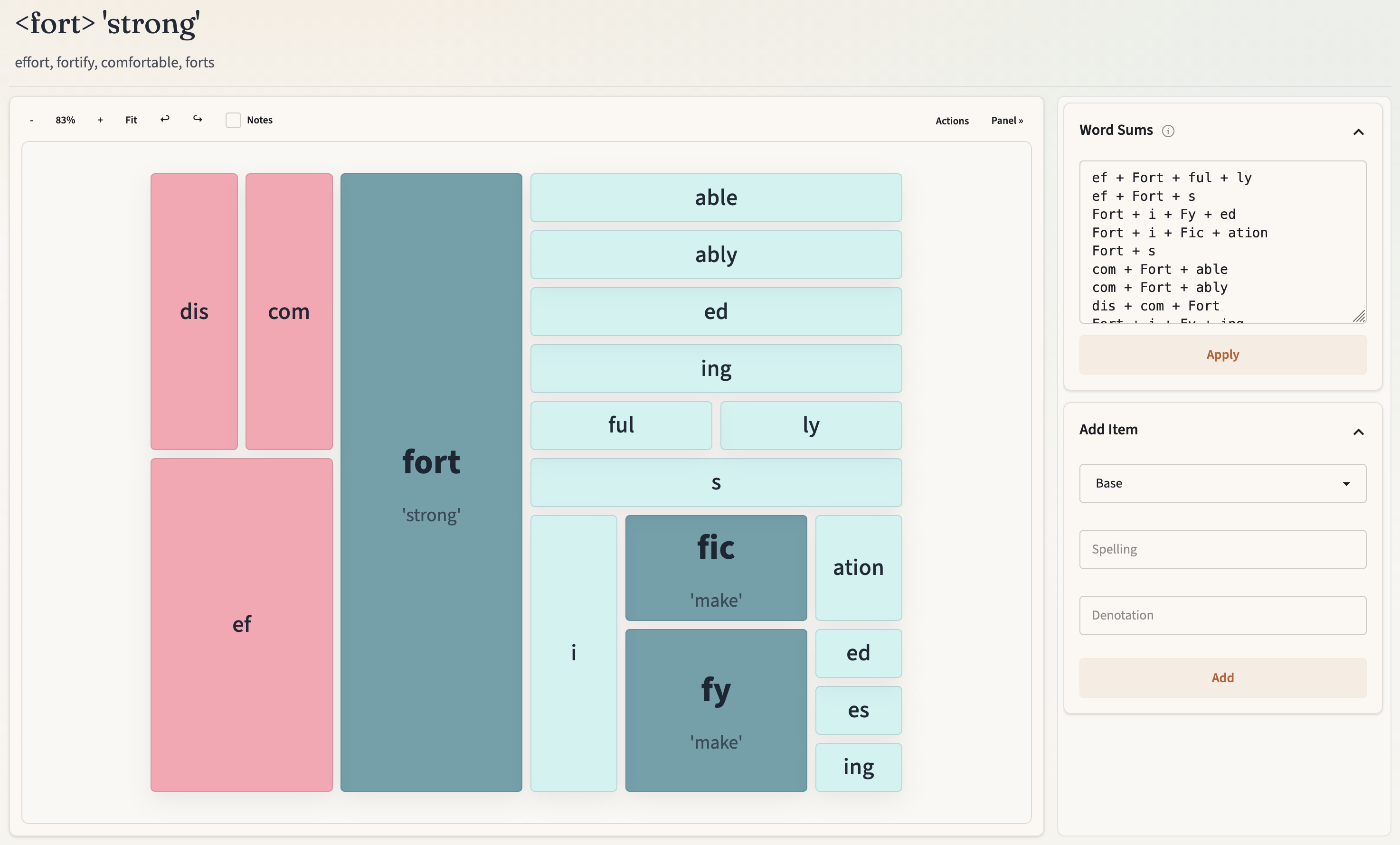Viewport: 1400px width, 845px height.
Task: Select the 'fy' base block
Action: [x=716, y=710]
